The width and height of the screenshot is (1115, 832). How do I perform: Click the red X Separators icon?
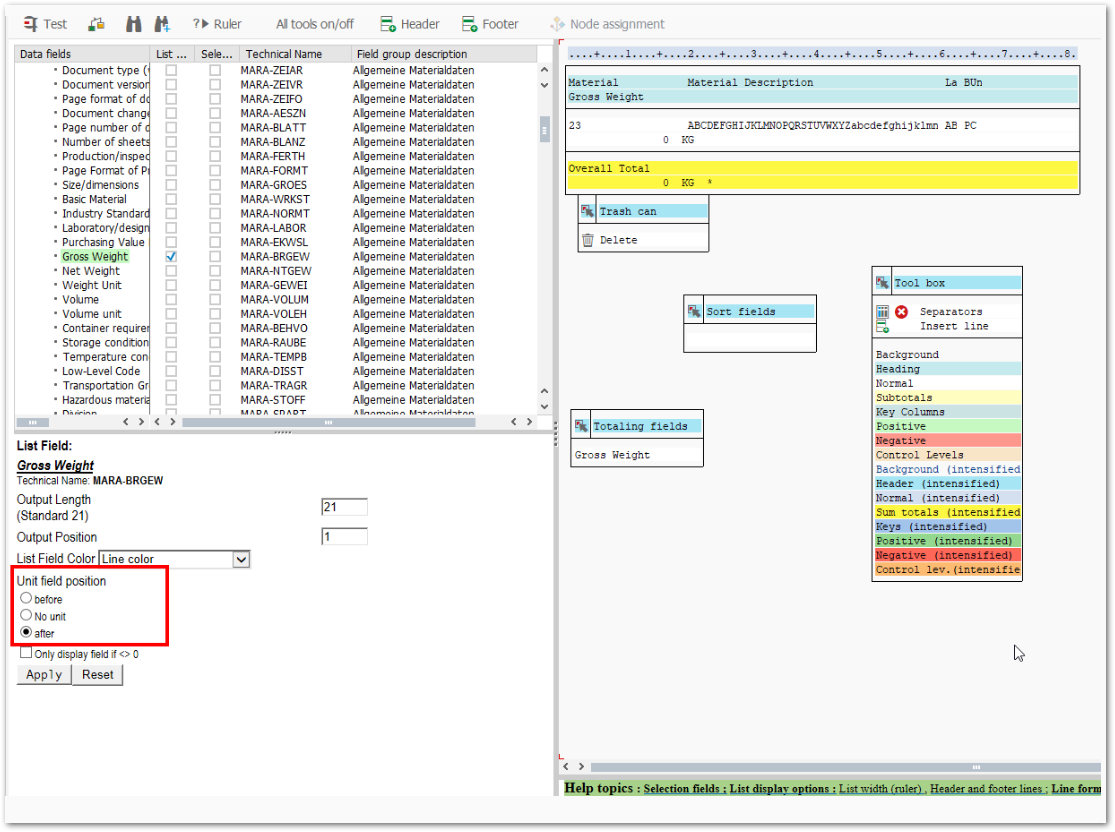[x=901, y=312]
